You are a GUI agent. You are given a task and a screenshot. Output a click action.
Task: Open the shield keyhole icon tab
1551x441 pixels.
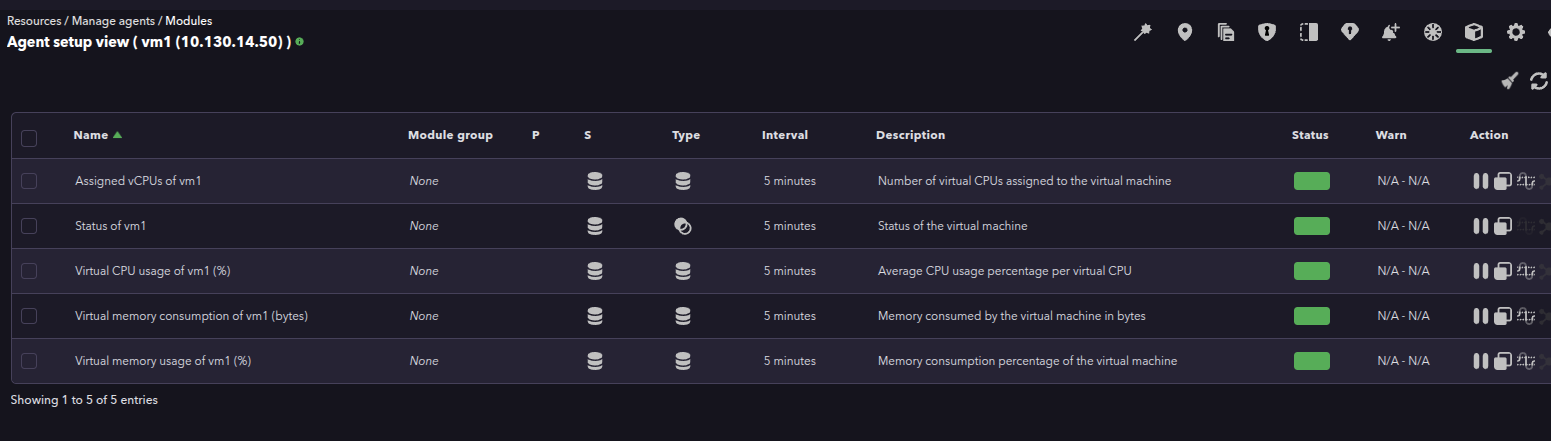(1267, 32)
